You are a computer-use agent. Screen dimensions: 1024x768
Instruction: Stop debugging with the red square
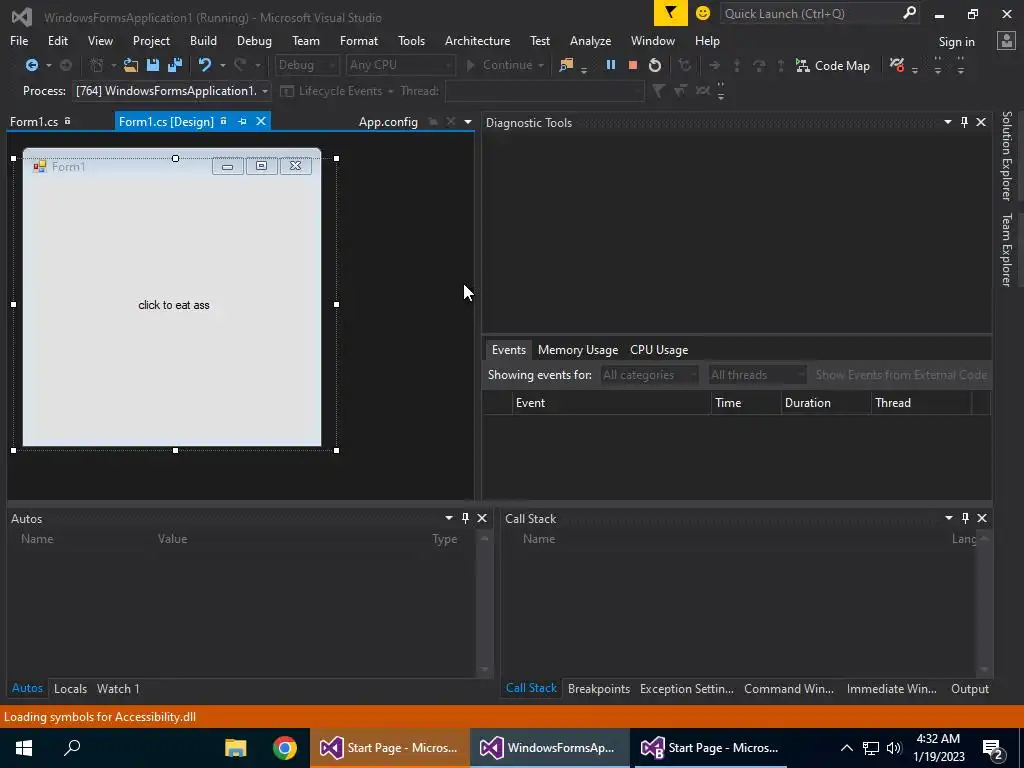point(632,65)
